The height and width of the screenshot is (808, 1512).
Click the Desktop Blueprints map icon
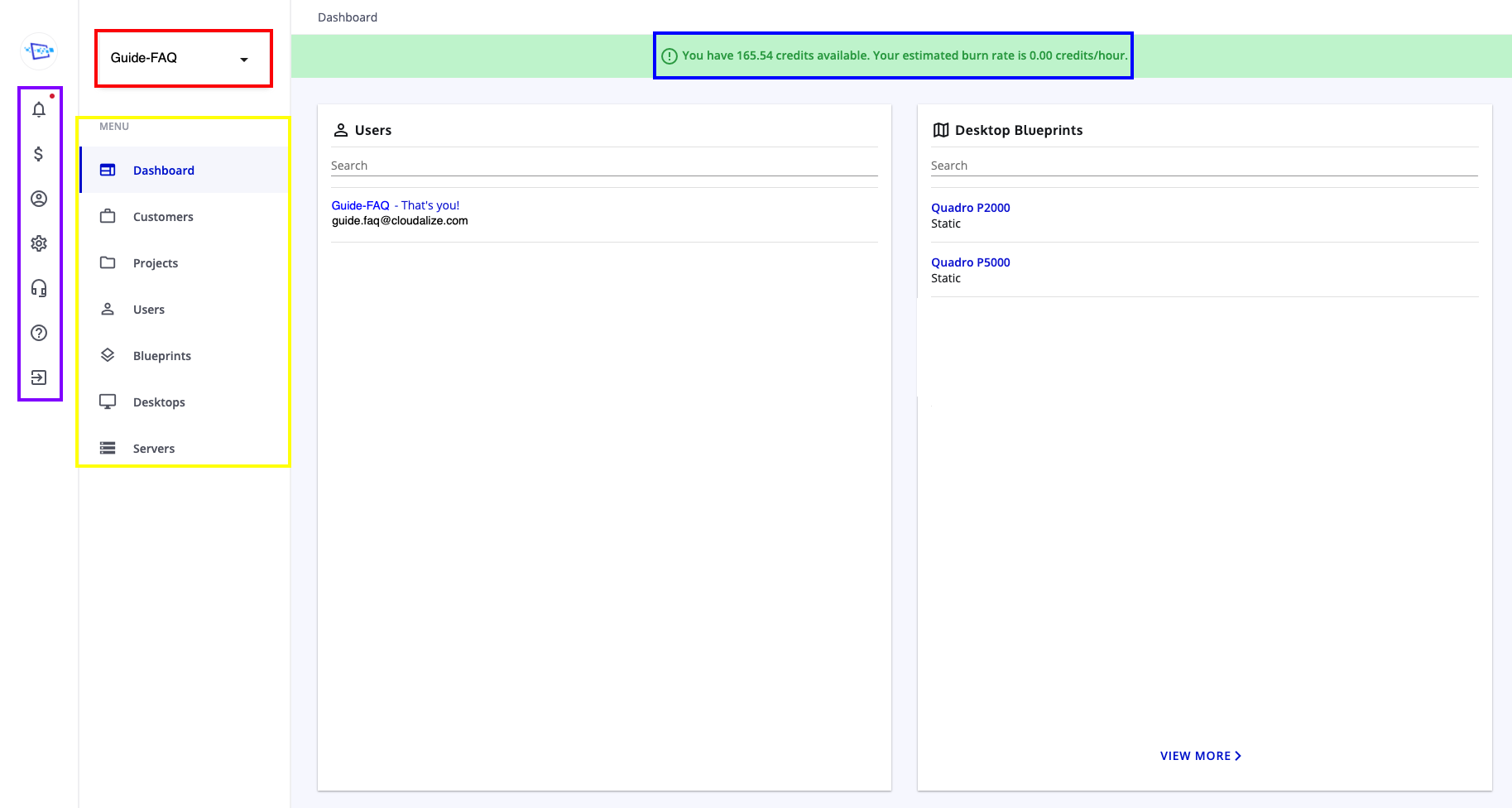941,130
